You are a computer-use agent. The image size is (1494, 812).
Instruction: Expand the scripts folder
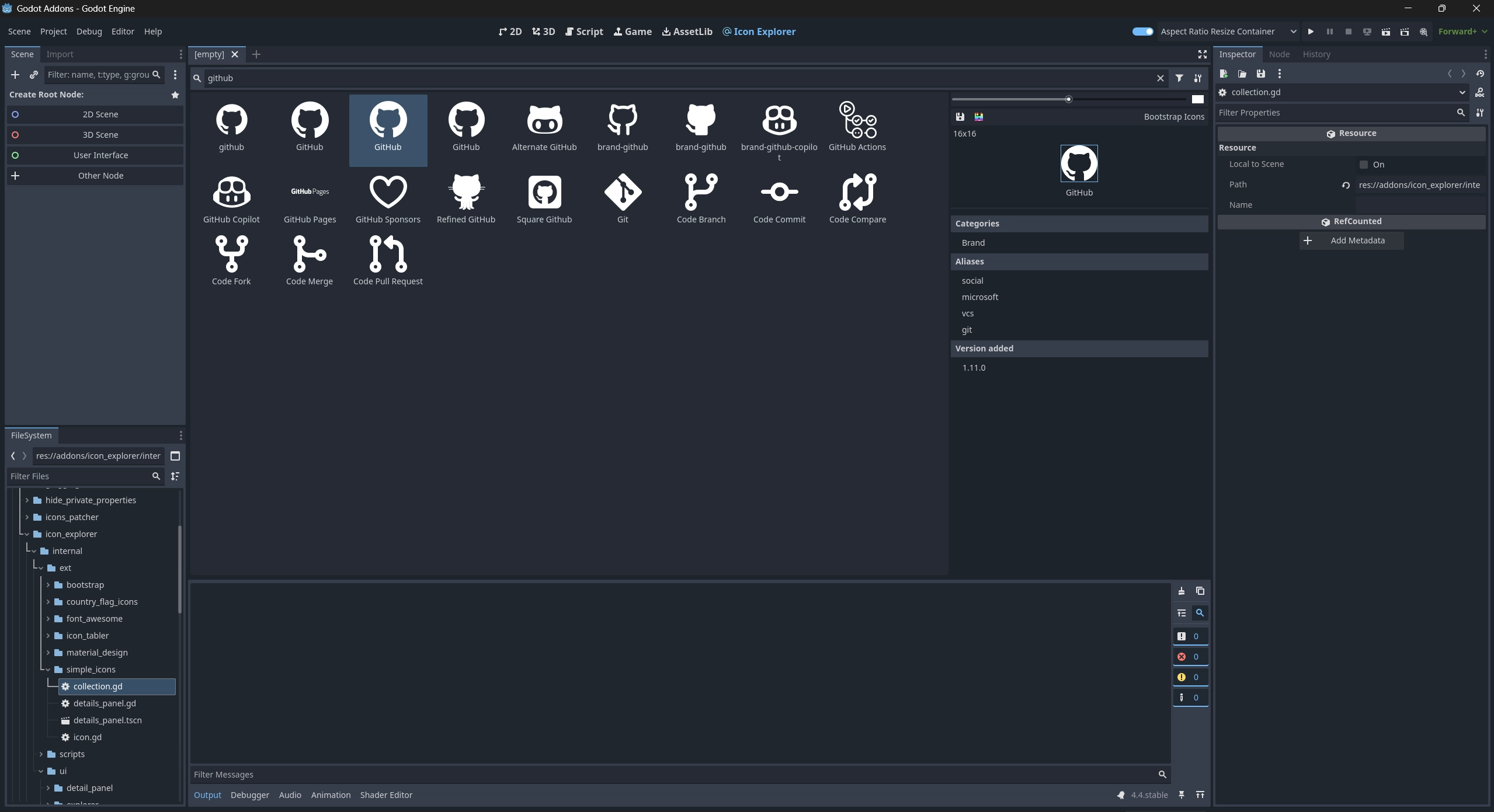point(41,754)
